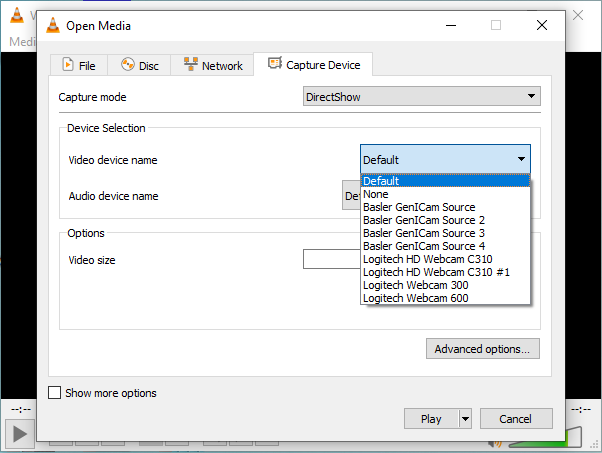Select Logitech Webcam 300

445,285
